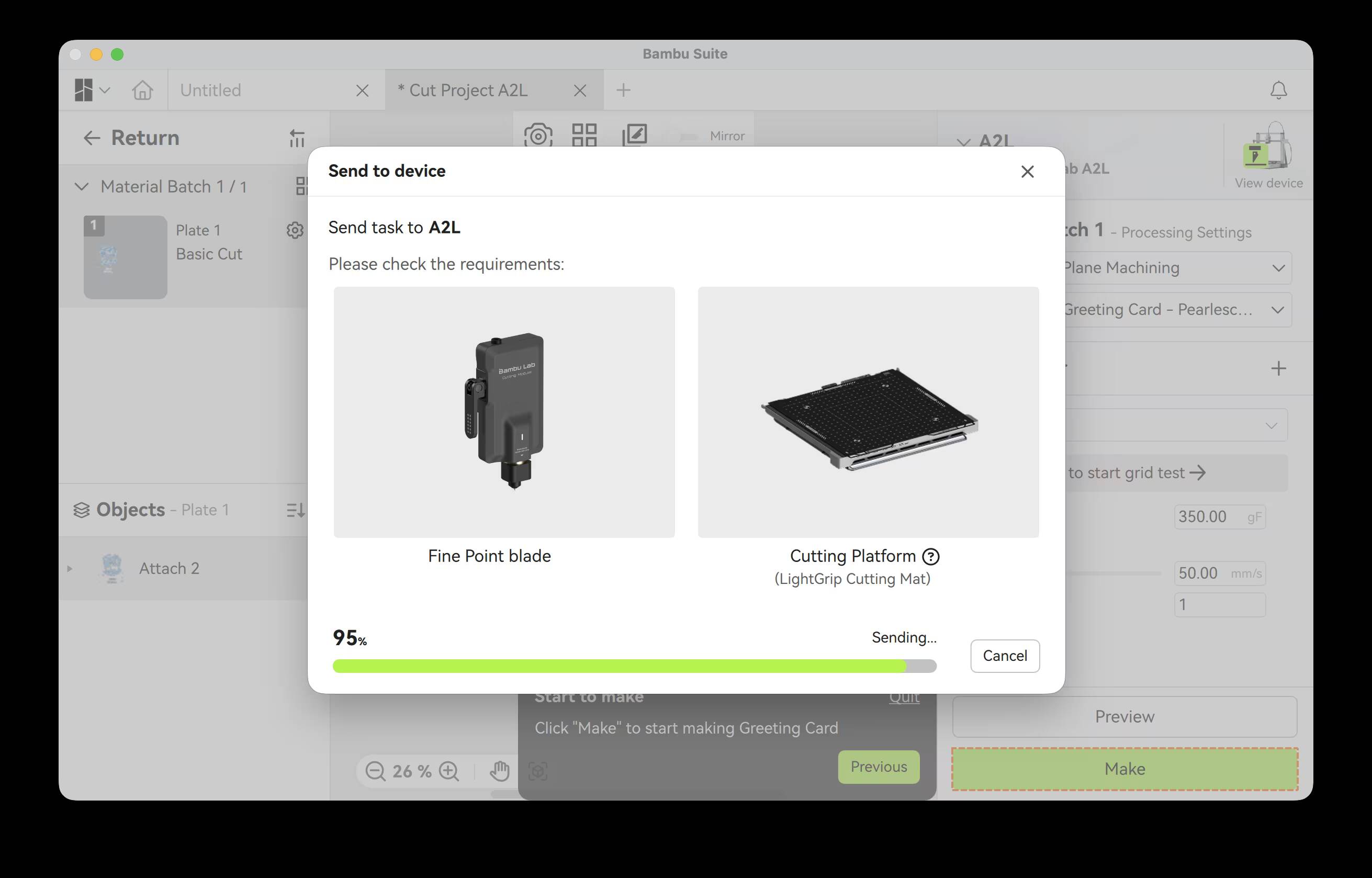Click the Cutting Platform mat image

click(x=868, y=412)
